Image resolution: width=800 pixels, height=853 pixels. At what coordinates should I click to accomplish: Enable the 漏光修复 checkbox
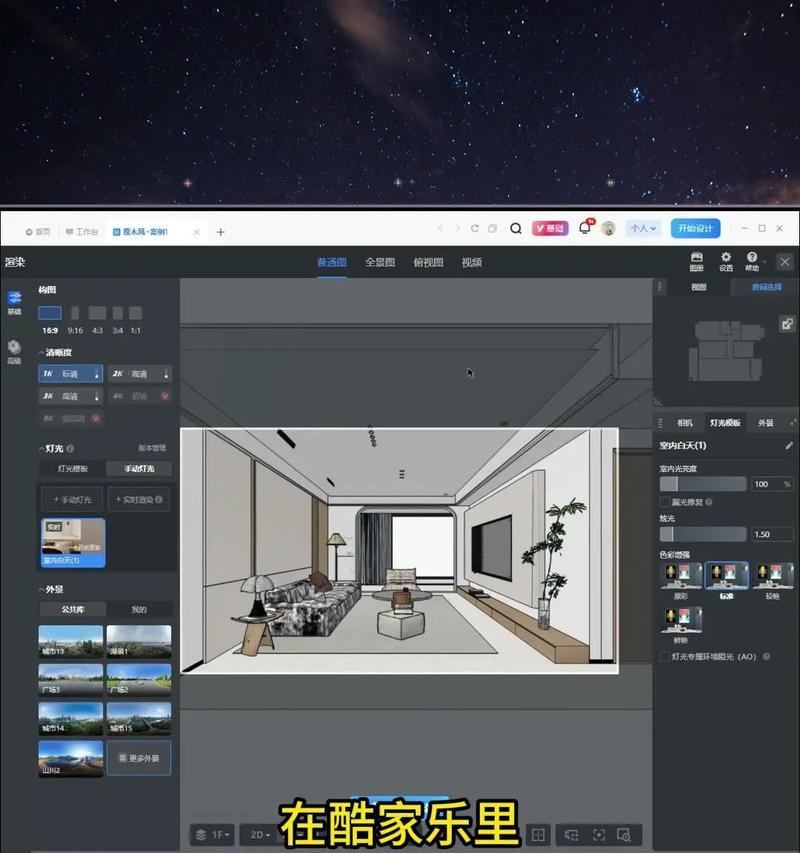[663, 501]
